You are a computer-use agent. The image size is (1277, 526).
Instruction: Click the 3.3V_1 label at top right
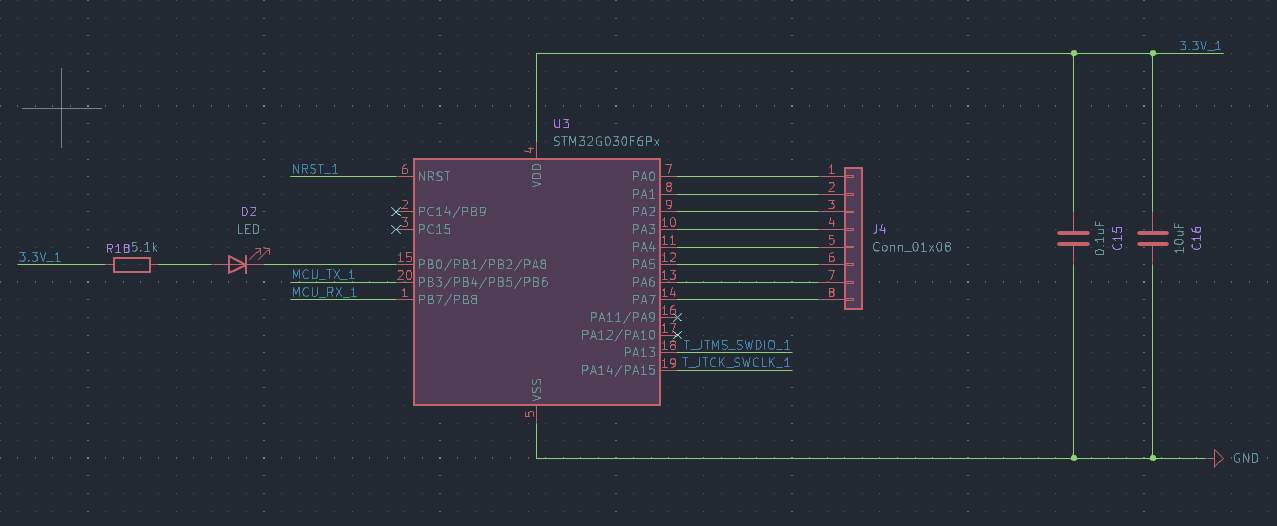pos(1200,46)
